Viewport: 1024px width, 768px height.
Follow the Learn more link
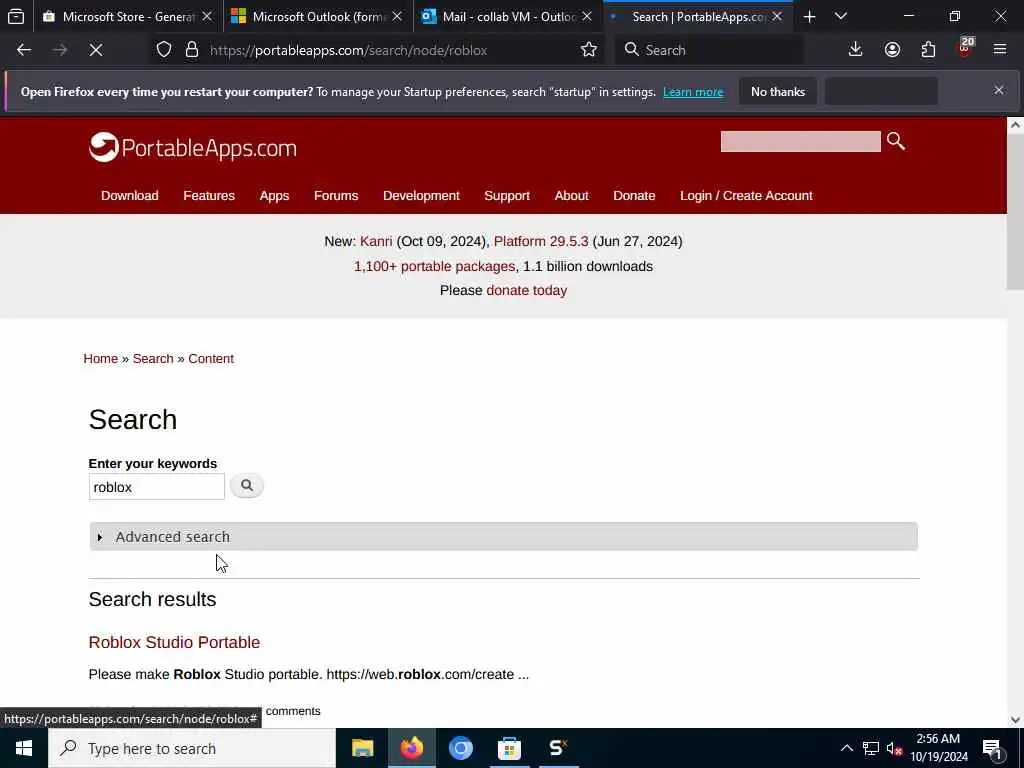coord(693,92)
